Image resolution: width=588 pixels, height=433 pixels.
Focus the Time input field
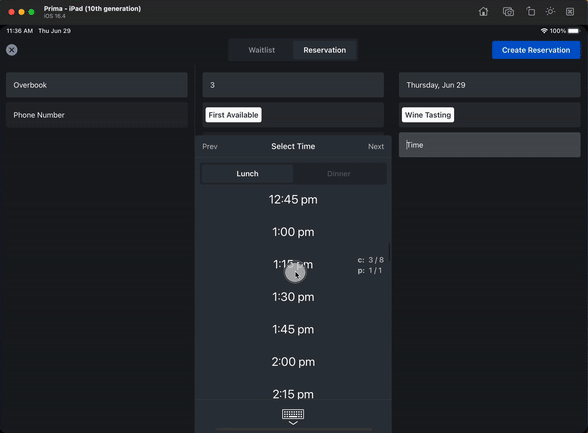pos(489,145)
